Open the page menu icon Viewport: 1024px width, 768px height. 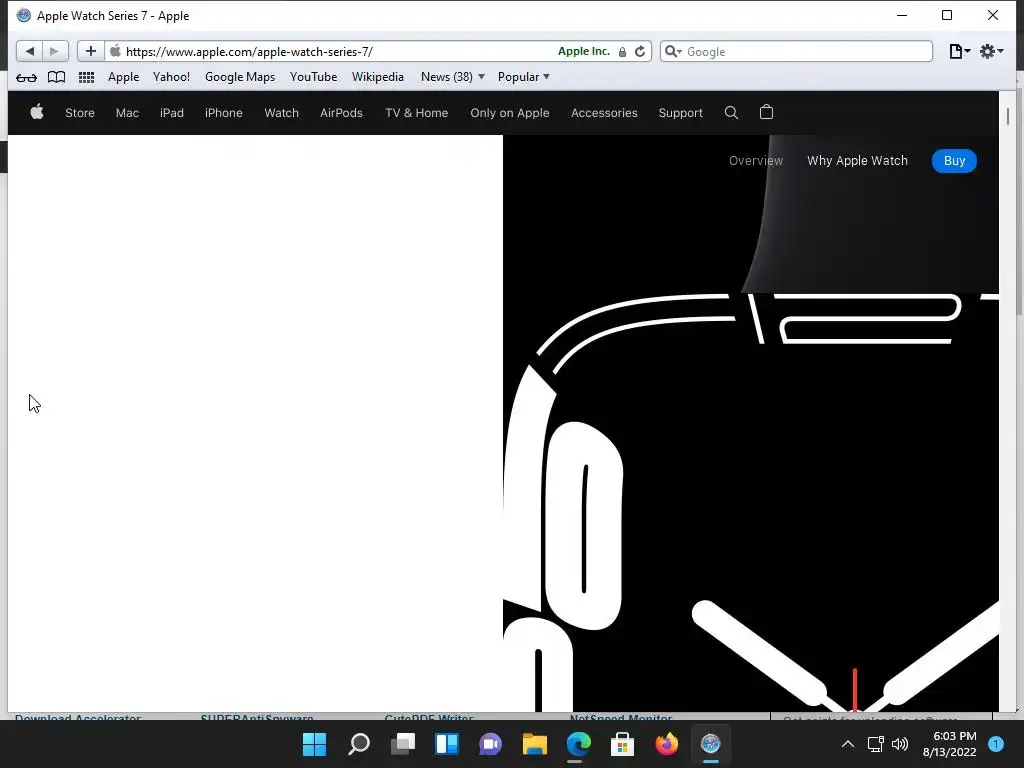[x=959, y=52]
